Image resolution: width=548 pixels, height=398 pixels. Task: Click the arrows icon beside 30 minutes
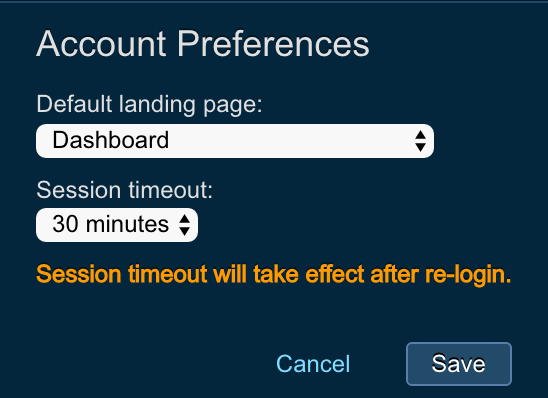click(185, 225)
